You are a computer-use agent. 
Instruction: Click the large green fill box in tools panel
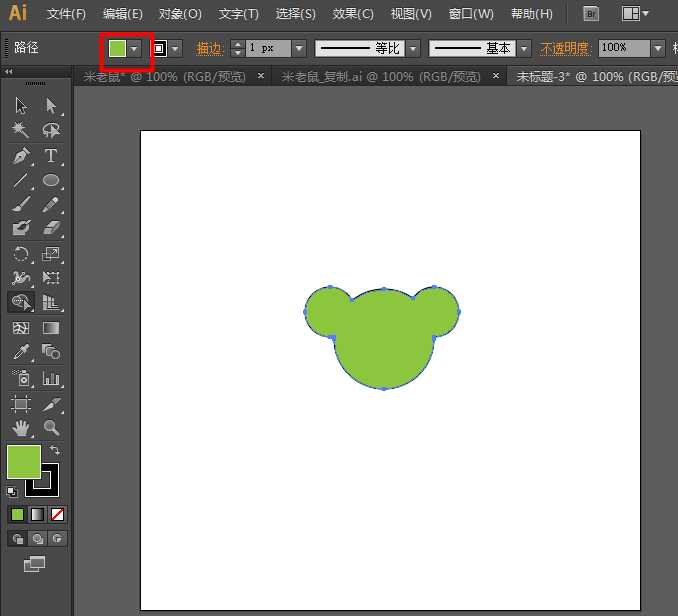[24, 462]
